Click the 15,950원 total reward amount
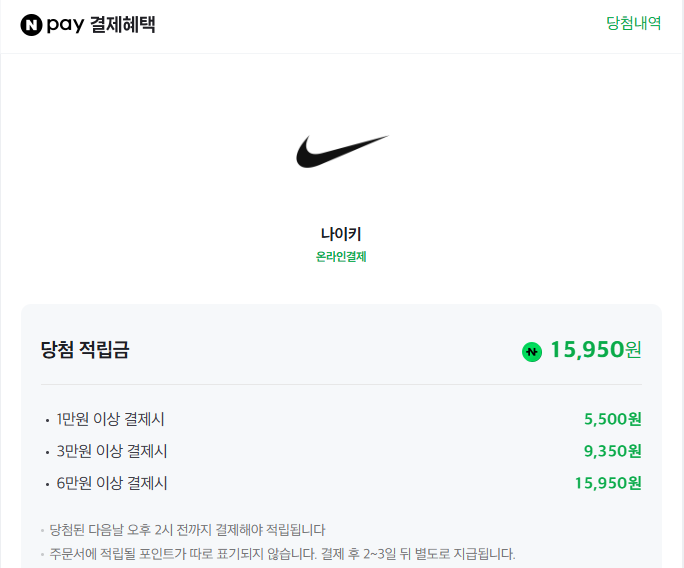684x568 pixels. (587, 350)
